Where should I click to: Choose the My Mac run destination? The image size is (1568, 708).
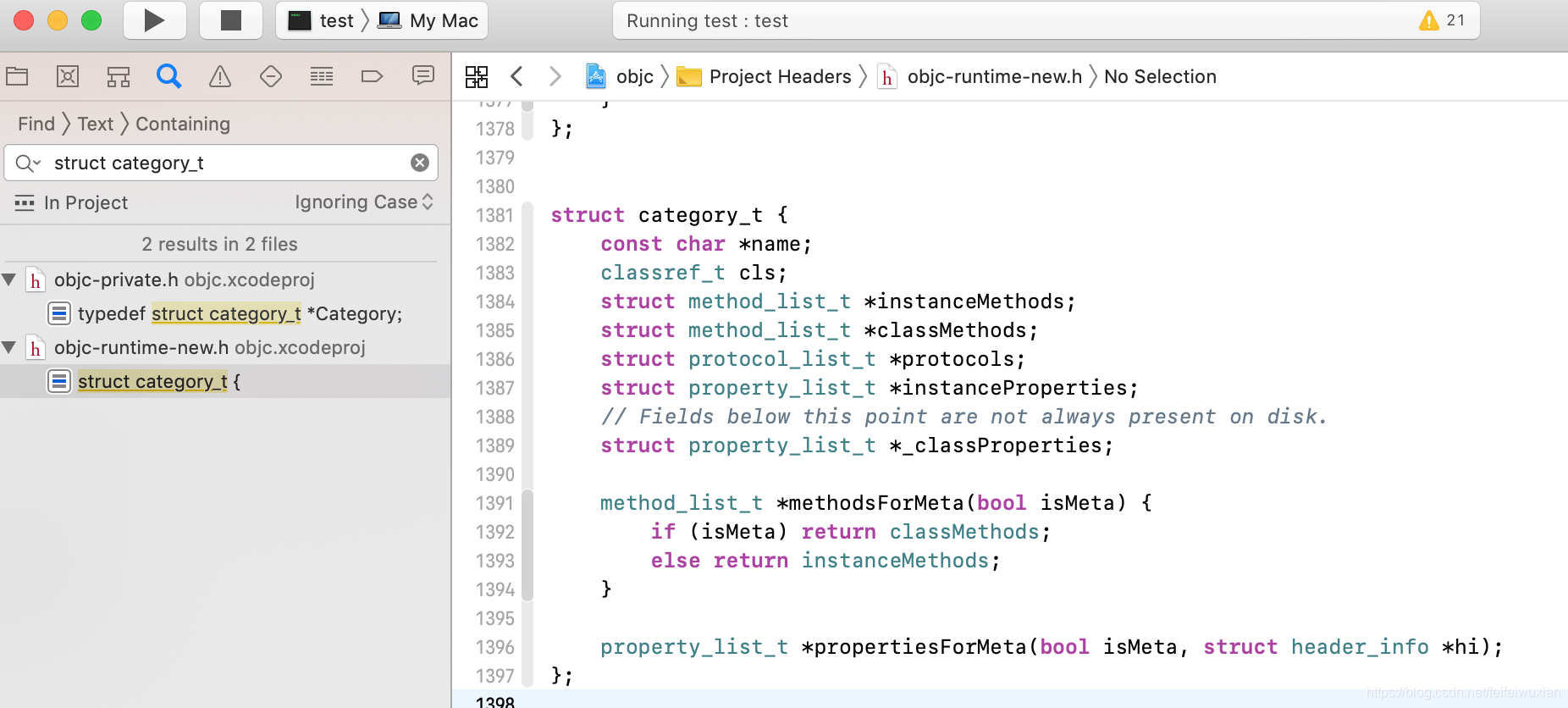coord(428,20)
